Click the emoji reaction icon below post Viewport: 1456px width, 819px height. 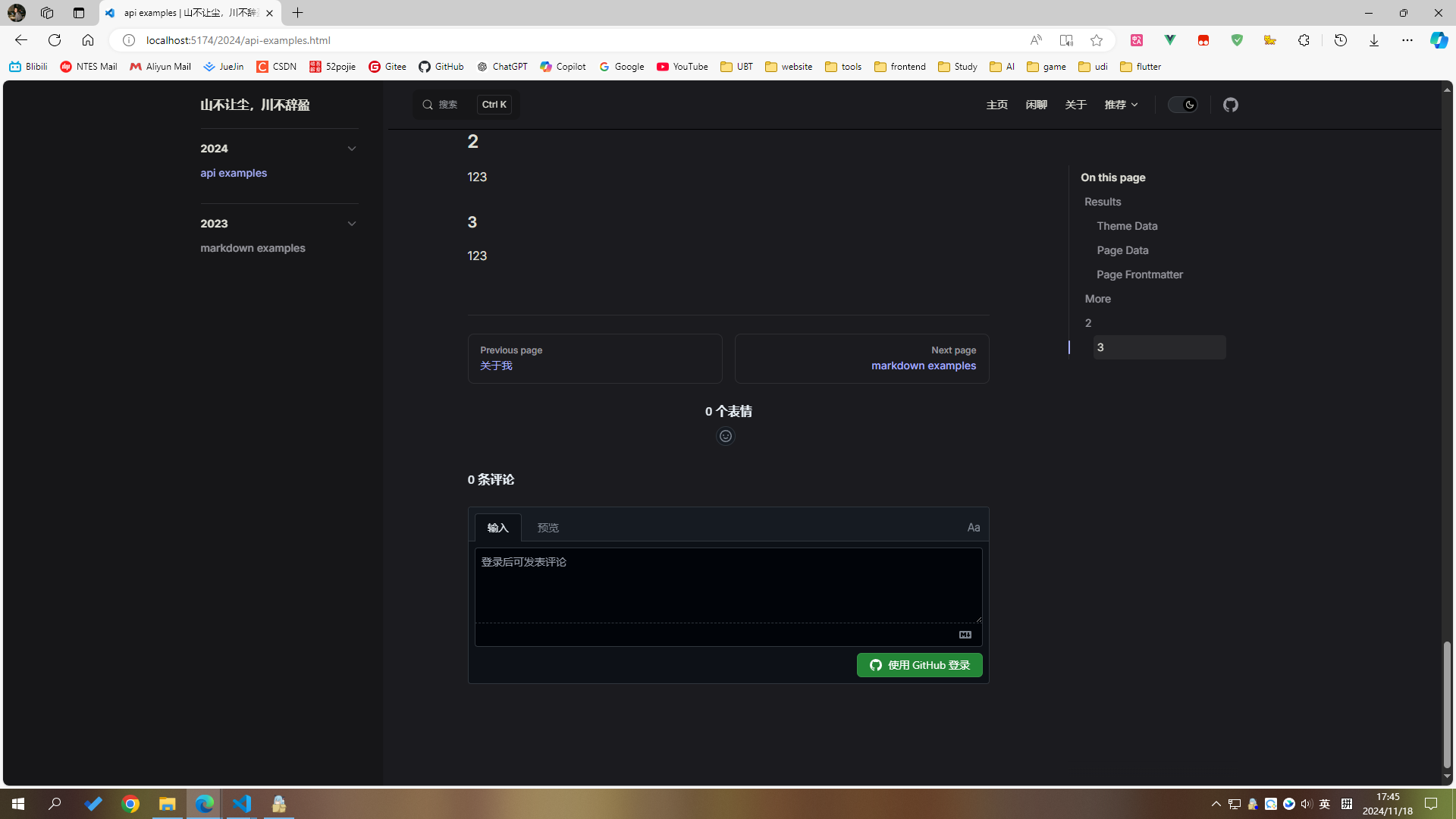pyautogui.click(x=726, y=436)
